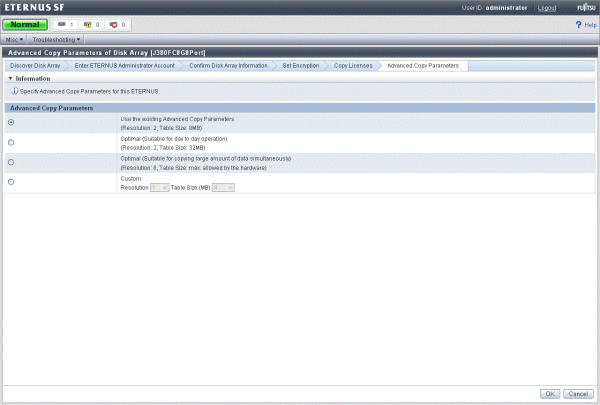Collapse the Information section triangle
600x405 pixels.
click(x=10, y=78)
